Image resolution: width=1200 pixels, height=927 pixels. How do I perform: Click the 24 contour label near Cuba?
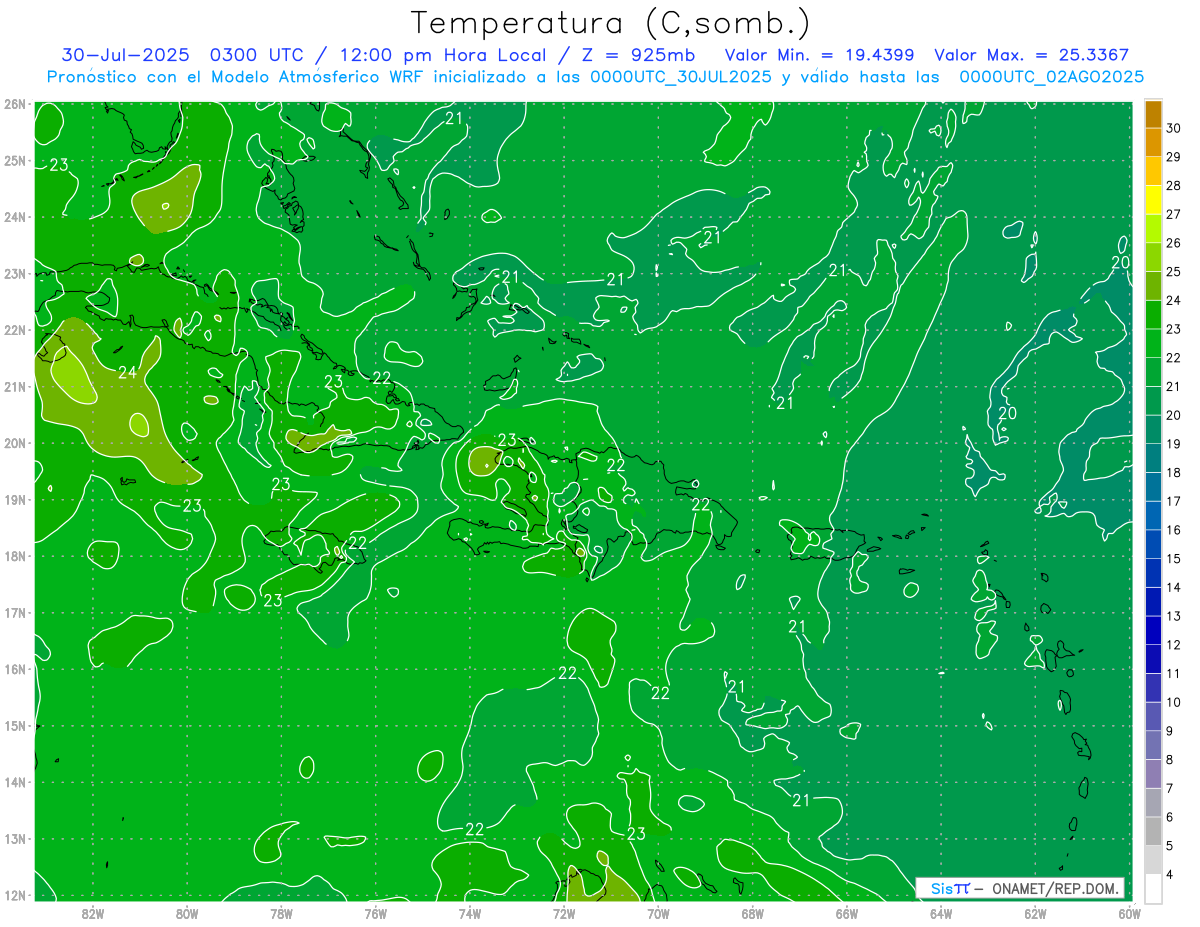click(127, 373)
